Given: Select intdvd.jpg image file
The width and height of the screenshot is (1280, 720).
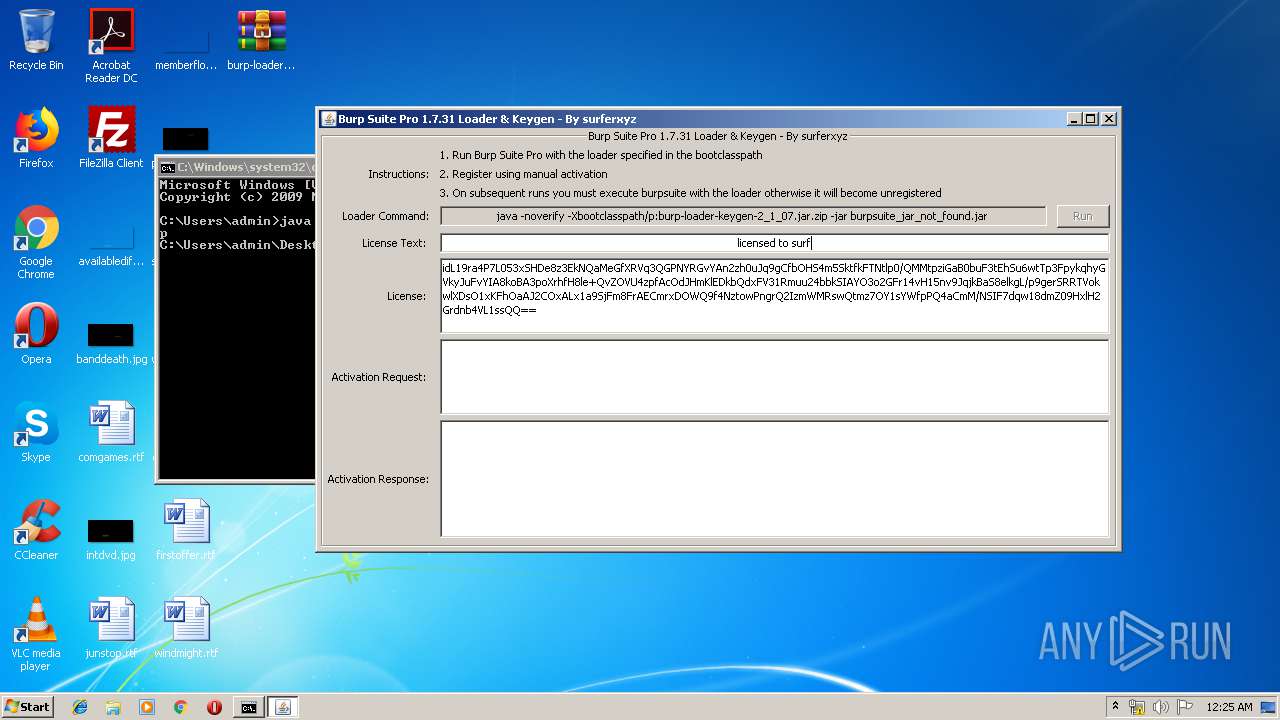Looking at the screenshot, I should click(x=111, y=536).
